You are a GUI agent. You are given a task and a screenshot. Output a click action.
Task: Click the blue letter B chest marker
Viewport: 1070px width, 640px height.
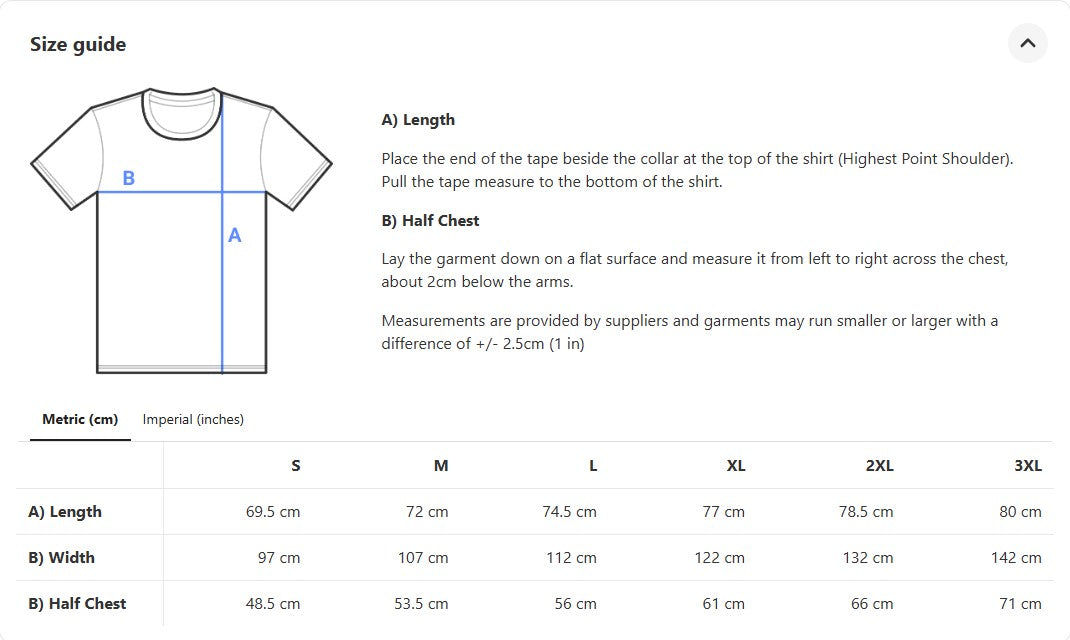coord(128,178)
